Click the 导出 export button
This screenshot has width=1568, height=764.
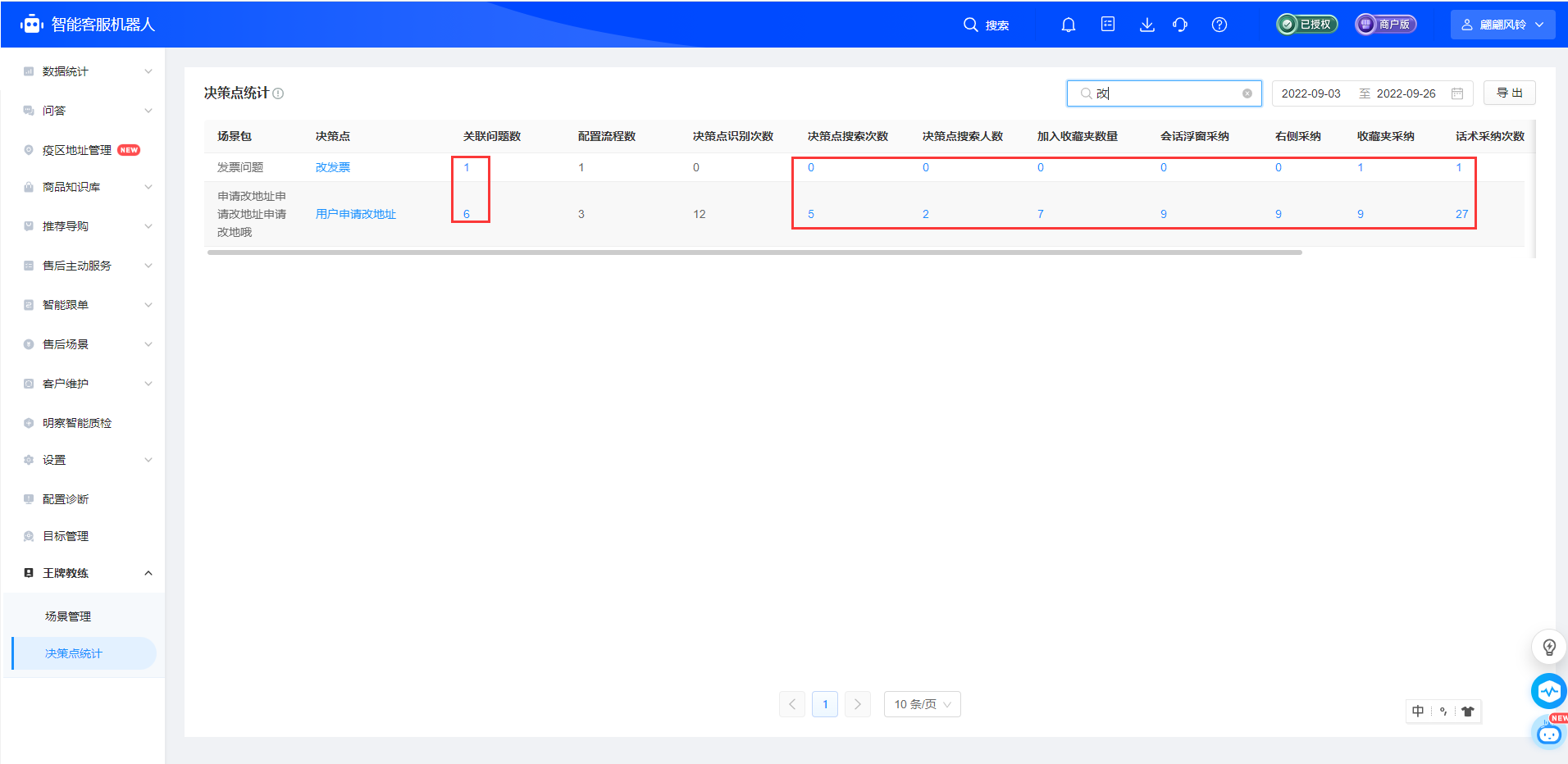[1509, 93]
